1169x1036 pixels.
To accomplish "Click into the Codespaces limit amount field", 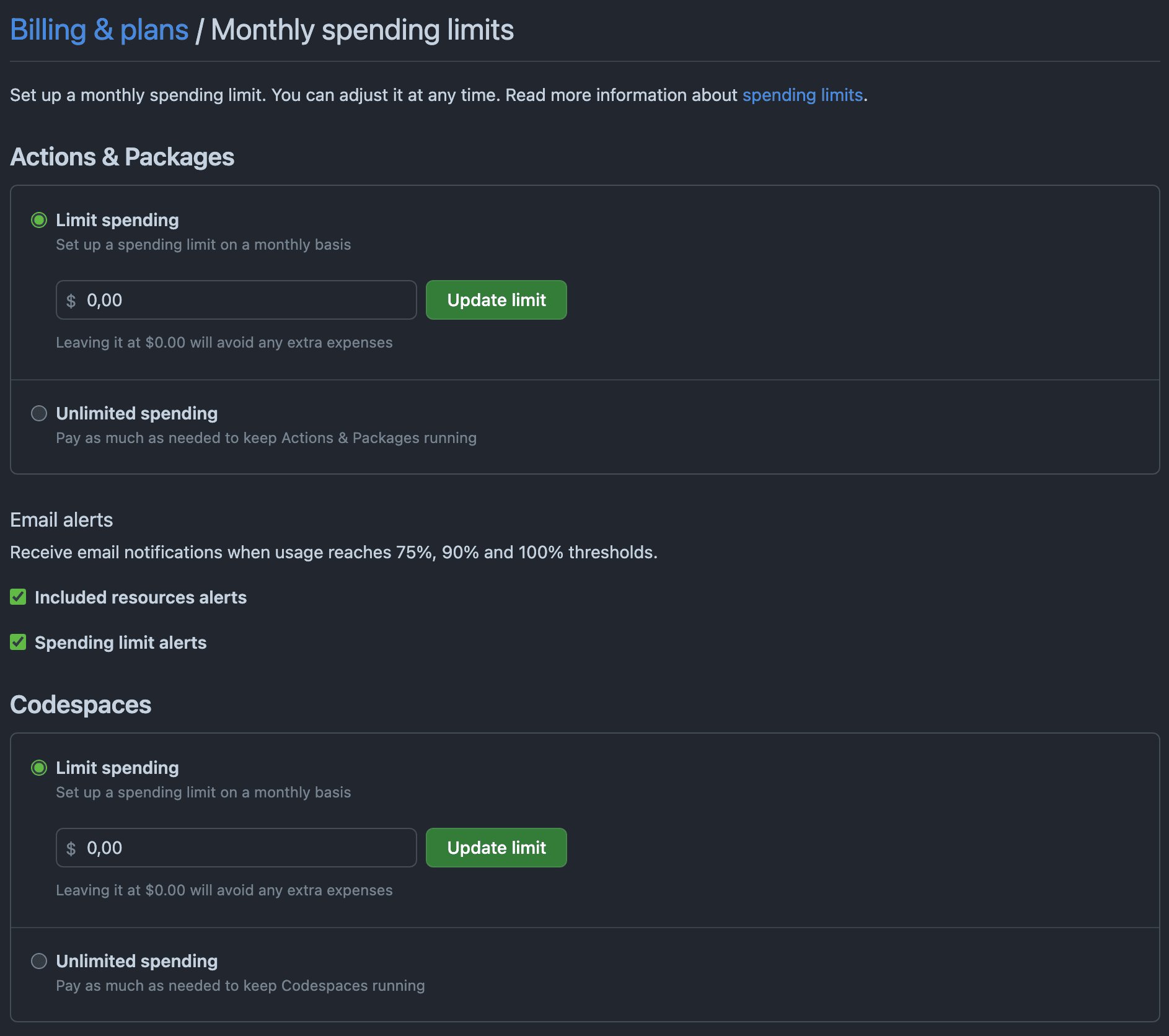I will point(248,848).
